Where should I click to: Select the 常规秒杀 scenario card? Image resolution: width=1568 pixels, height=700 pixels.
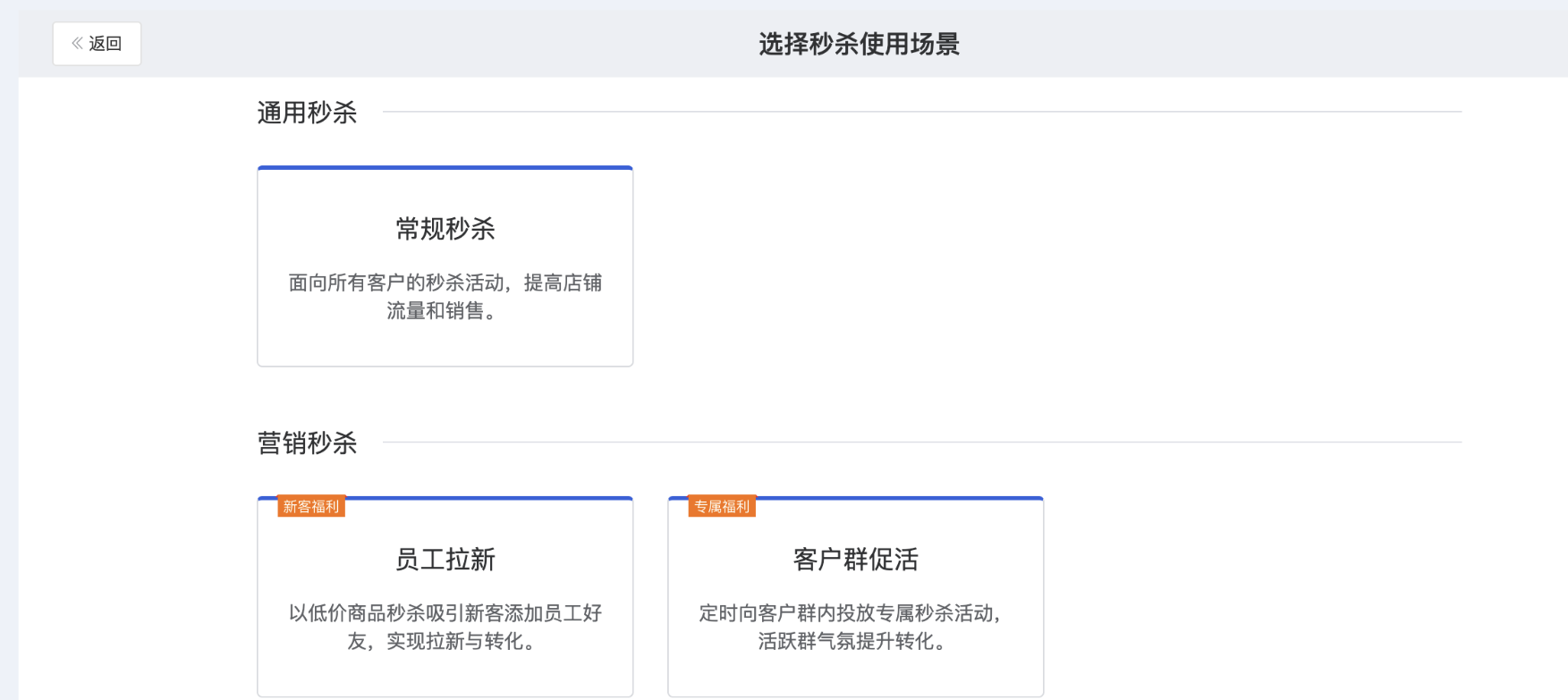[445, 266]
